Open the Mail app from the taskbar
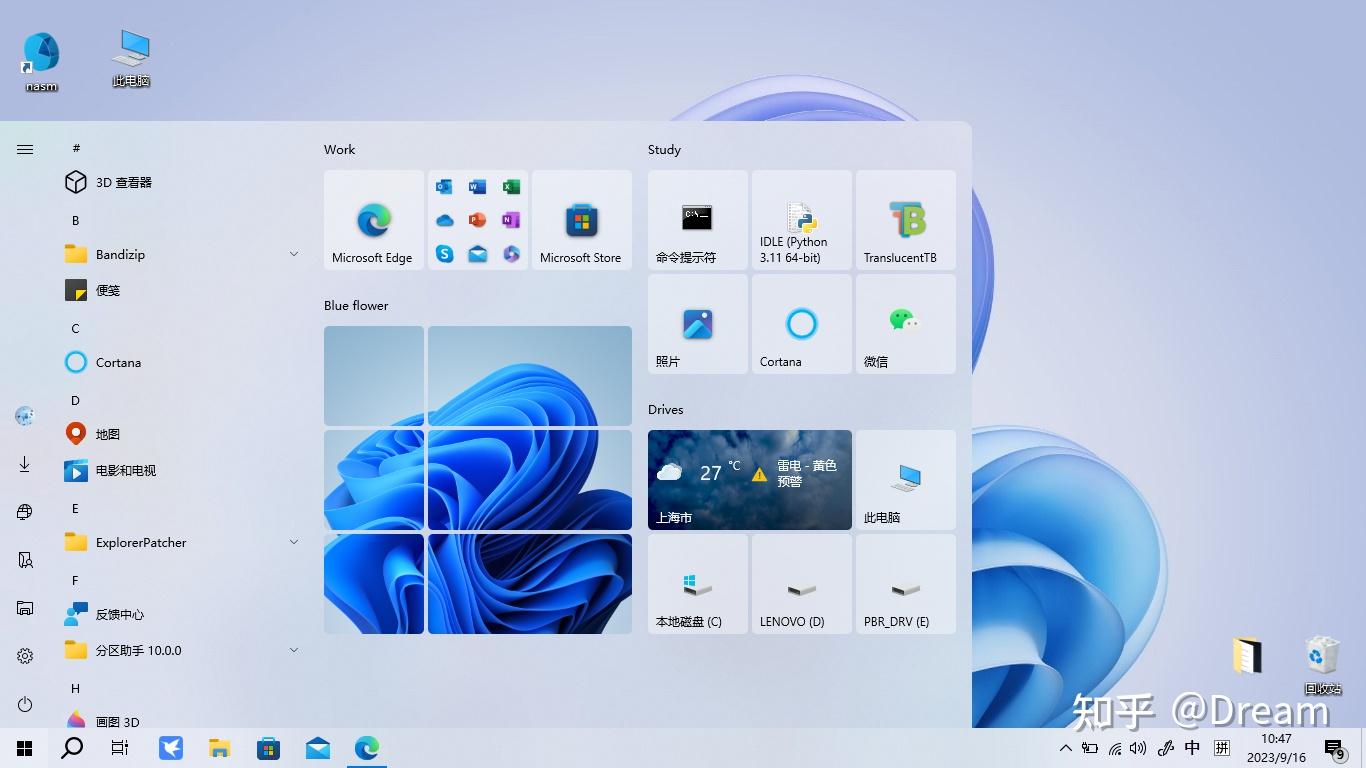 click(318, 748)
